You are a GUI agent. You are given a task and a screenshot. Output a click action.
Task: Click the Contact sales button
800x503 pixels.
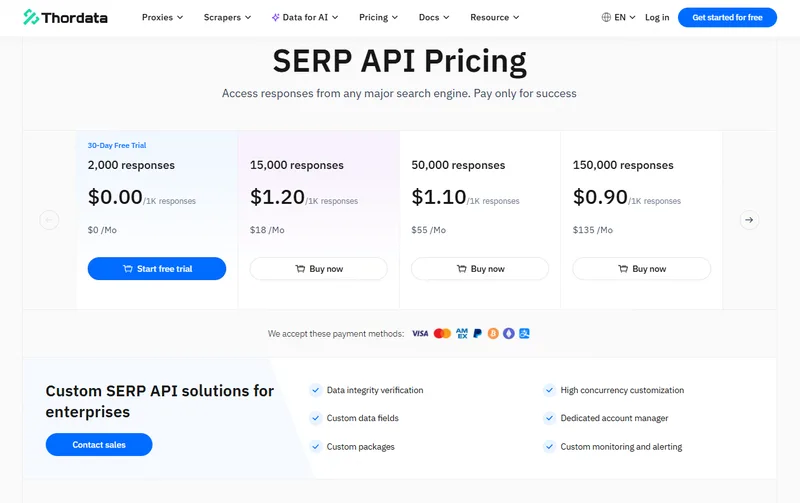(99, 445)
